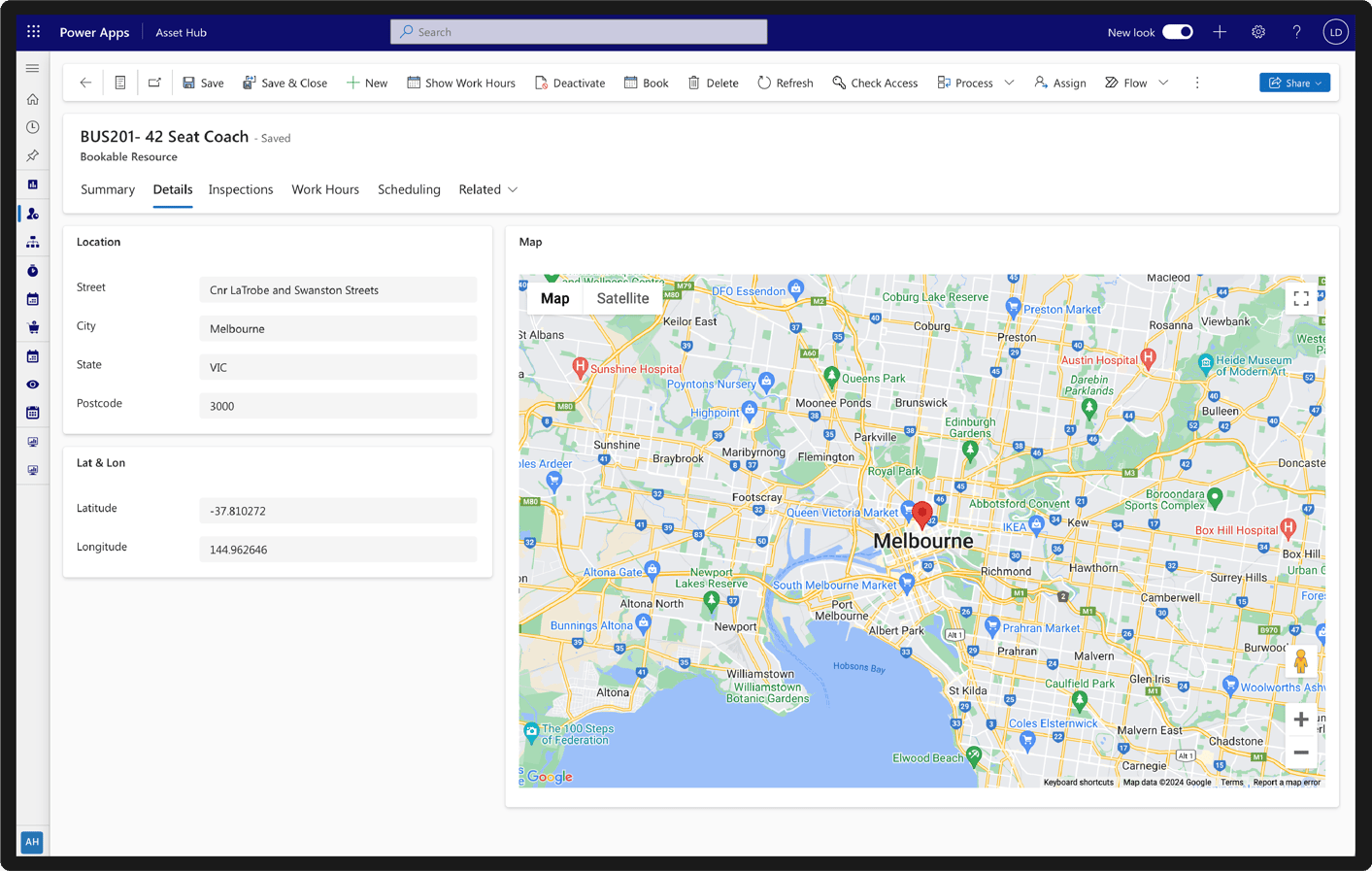The image size is (1372, 871).
Task: Open the app launcher waffle icon
Action: click(x=34, y=32)
